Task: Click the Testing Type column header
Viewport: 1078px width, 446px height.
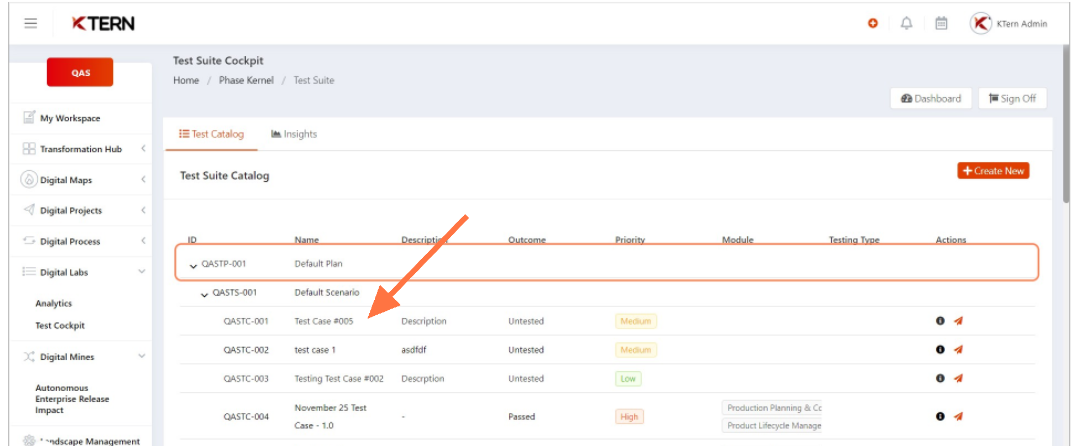Action: [x=854, y=240]
